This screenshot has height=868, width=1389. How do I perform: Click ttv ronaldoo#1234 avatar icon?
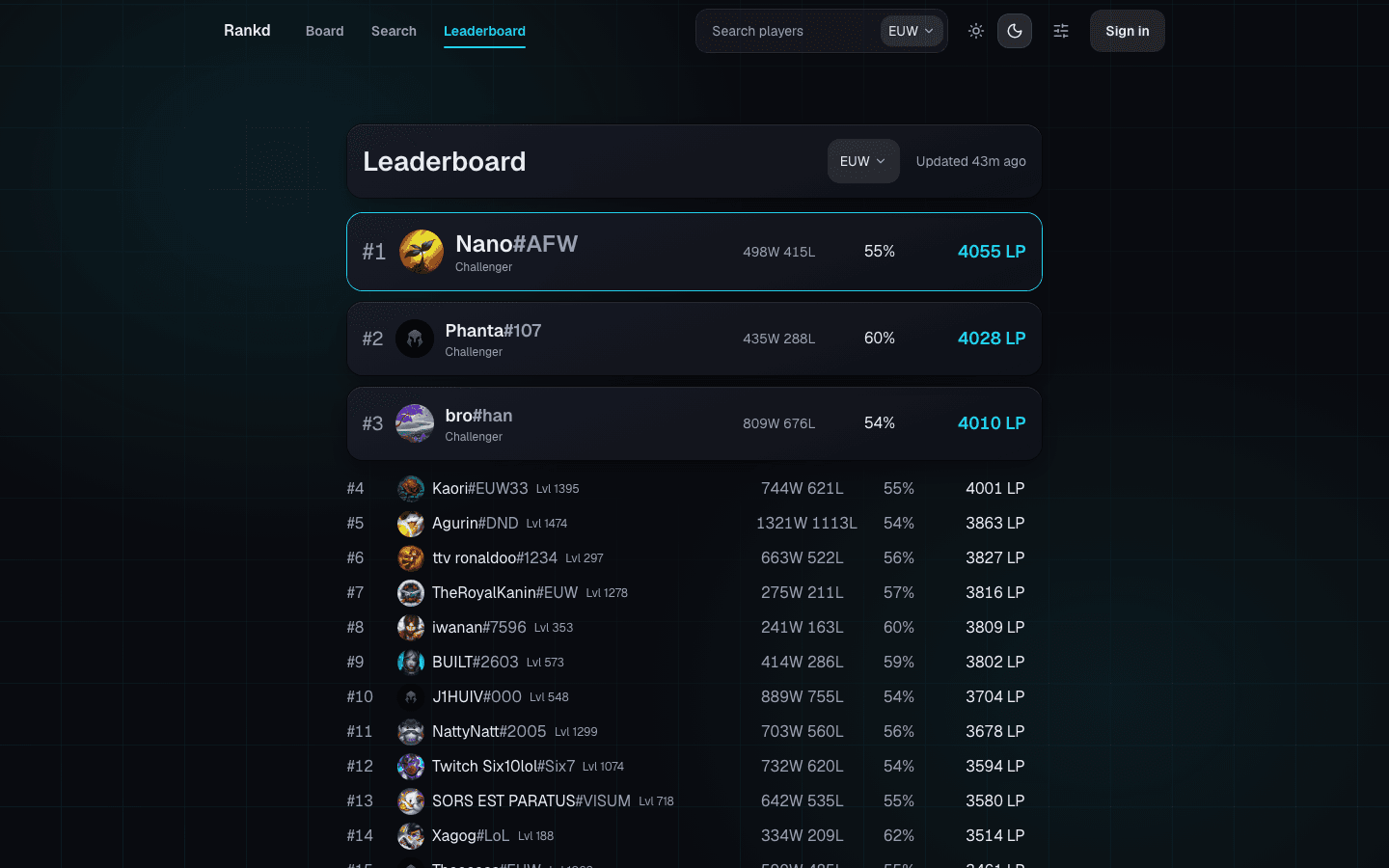pos(411,558)
